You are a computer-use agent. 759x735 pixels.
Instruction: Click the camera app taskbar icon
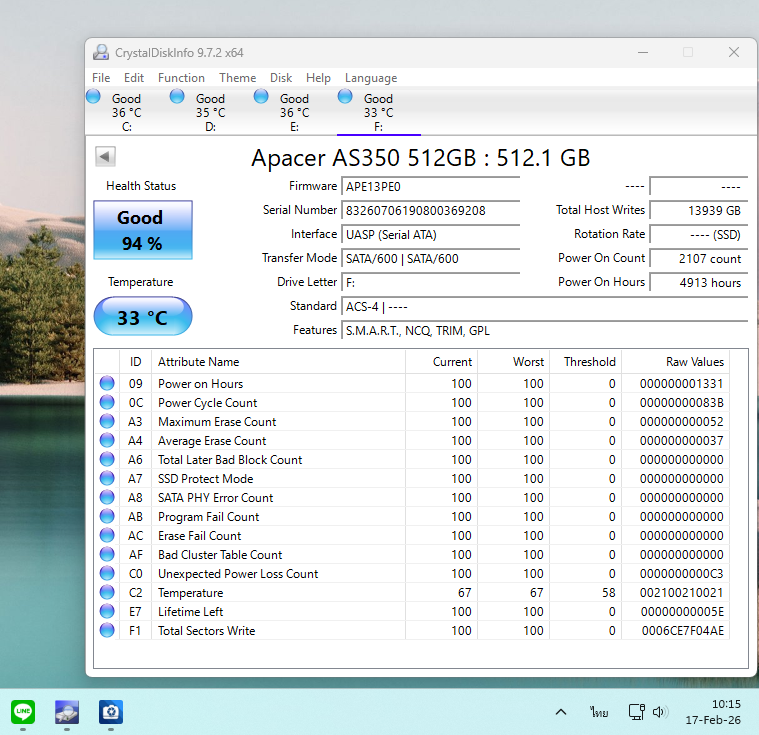[x=110, y=711]
